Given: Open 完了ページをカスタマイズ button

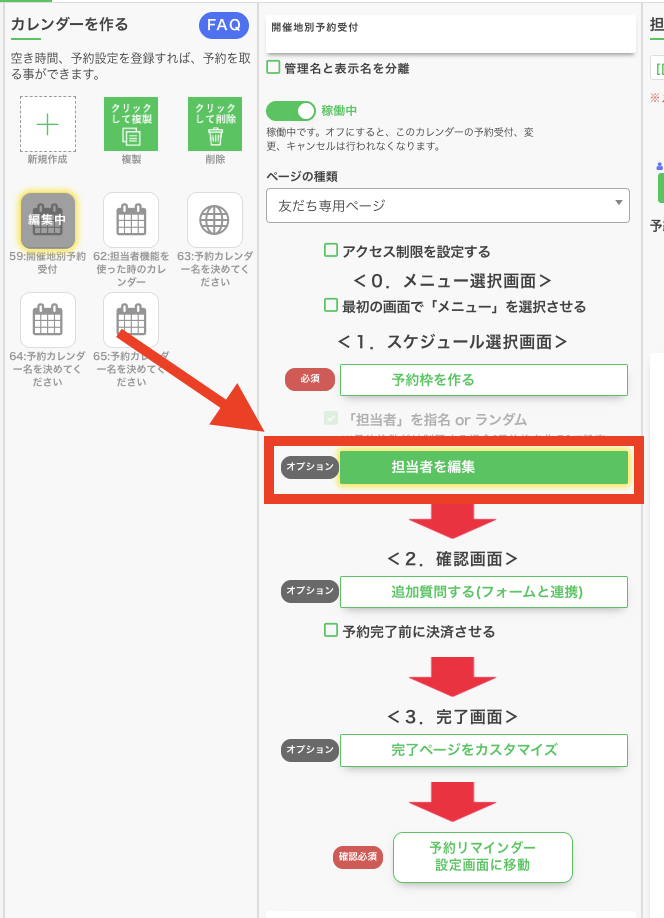Looking at the screenshot, I should pos(483,750).
